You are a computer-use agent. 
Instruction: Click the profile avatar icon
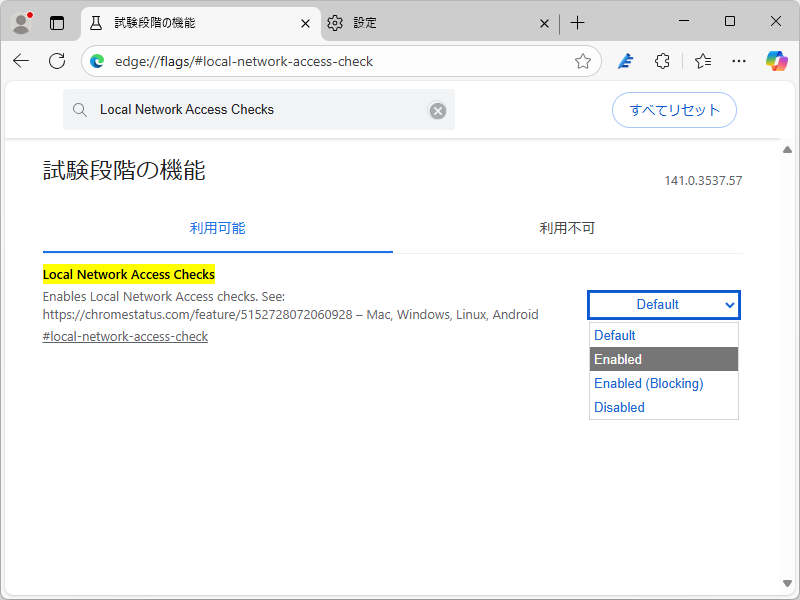(20, 23)
